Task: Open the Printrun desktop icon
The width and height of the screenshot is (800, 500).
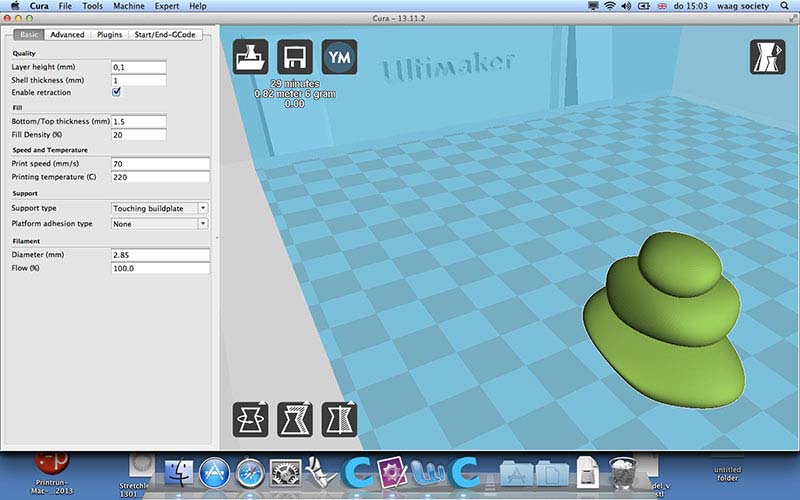Action: click(52, 472)
